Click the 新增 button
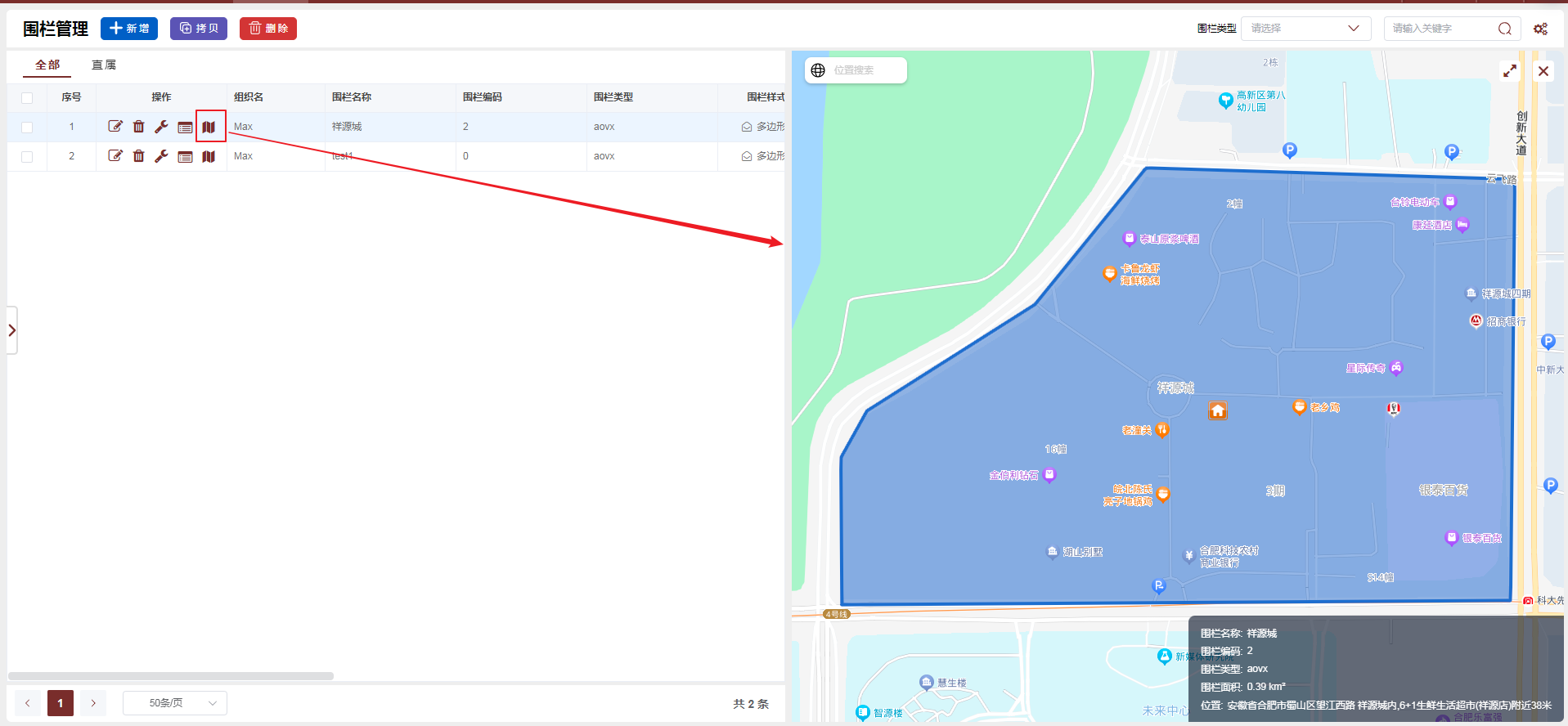The height and width of the screenshot is (726, 1568). point(129,29)
